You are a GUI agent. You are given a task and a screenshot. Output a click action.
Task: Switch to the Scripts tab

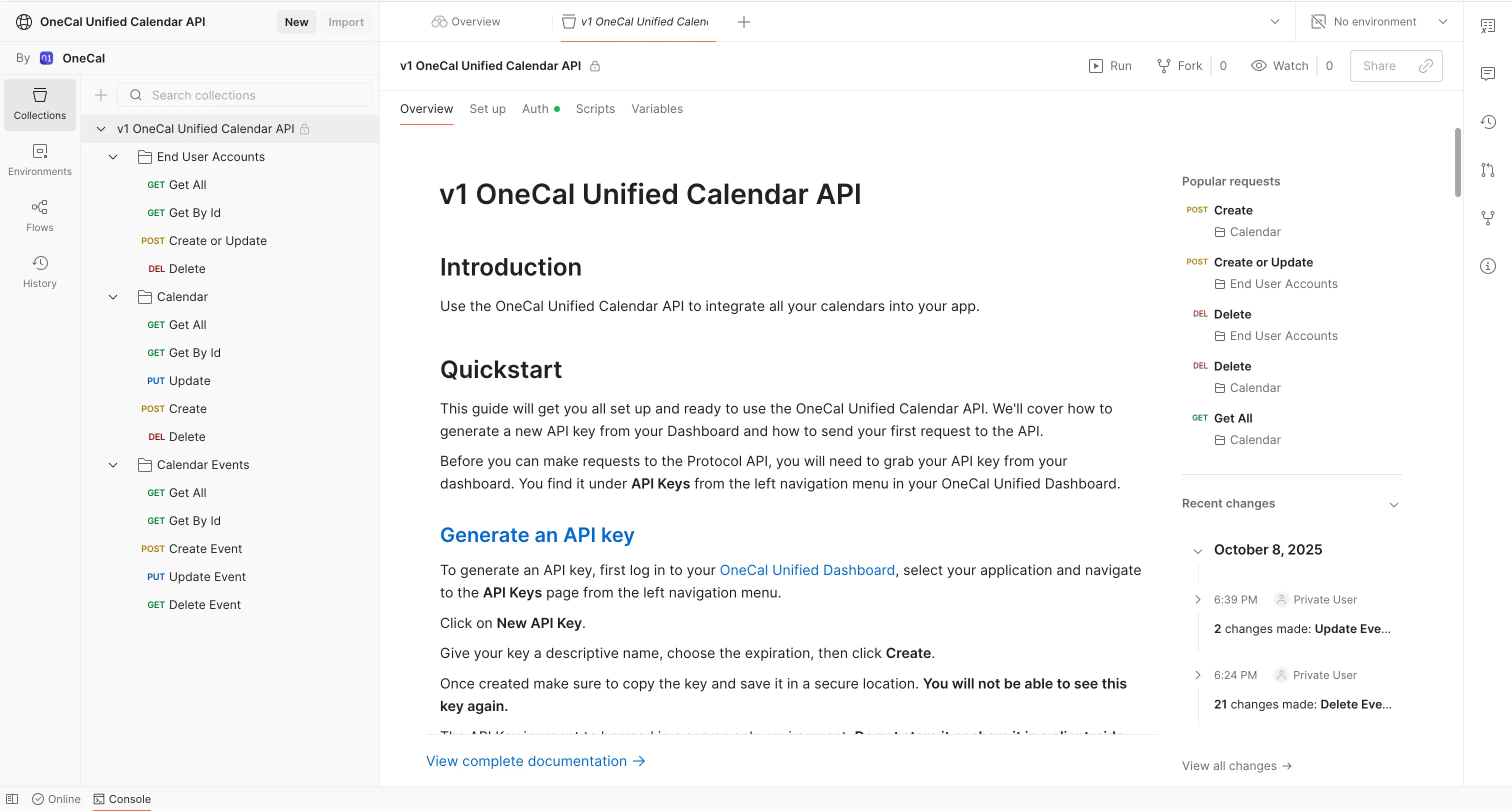[x=594, y=108]
